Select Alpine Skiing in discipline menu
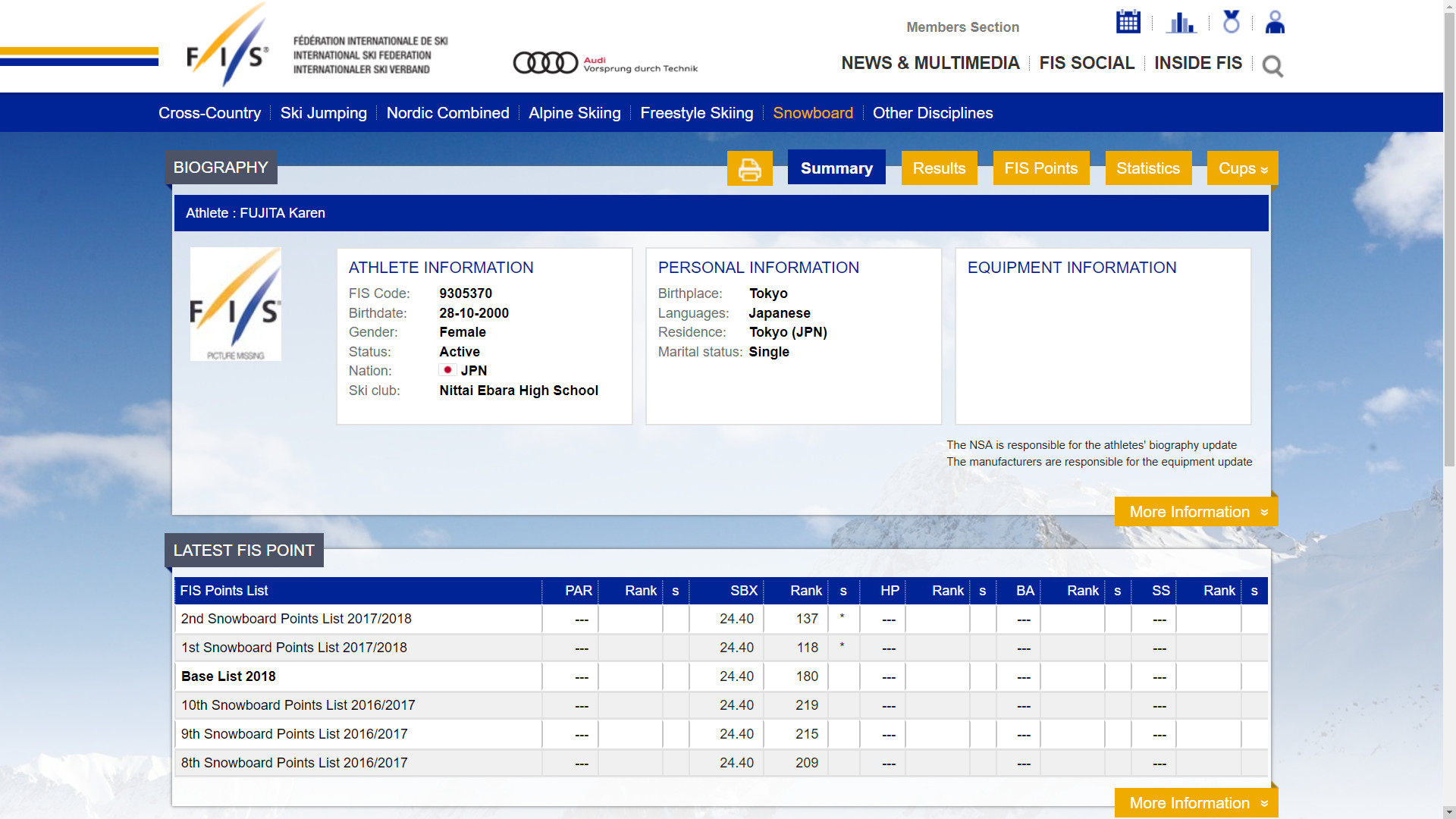 [x=574, y=113]
